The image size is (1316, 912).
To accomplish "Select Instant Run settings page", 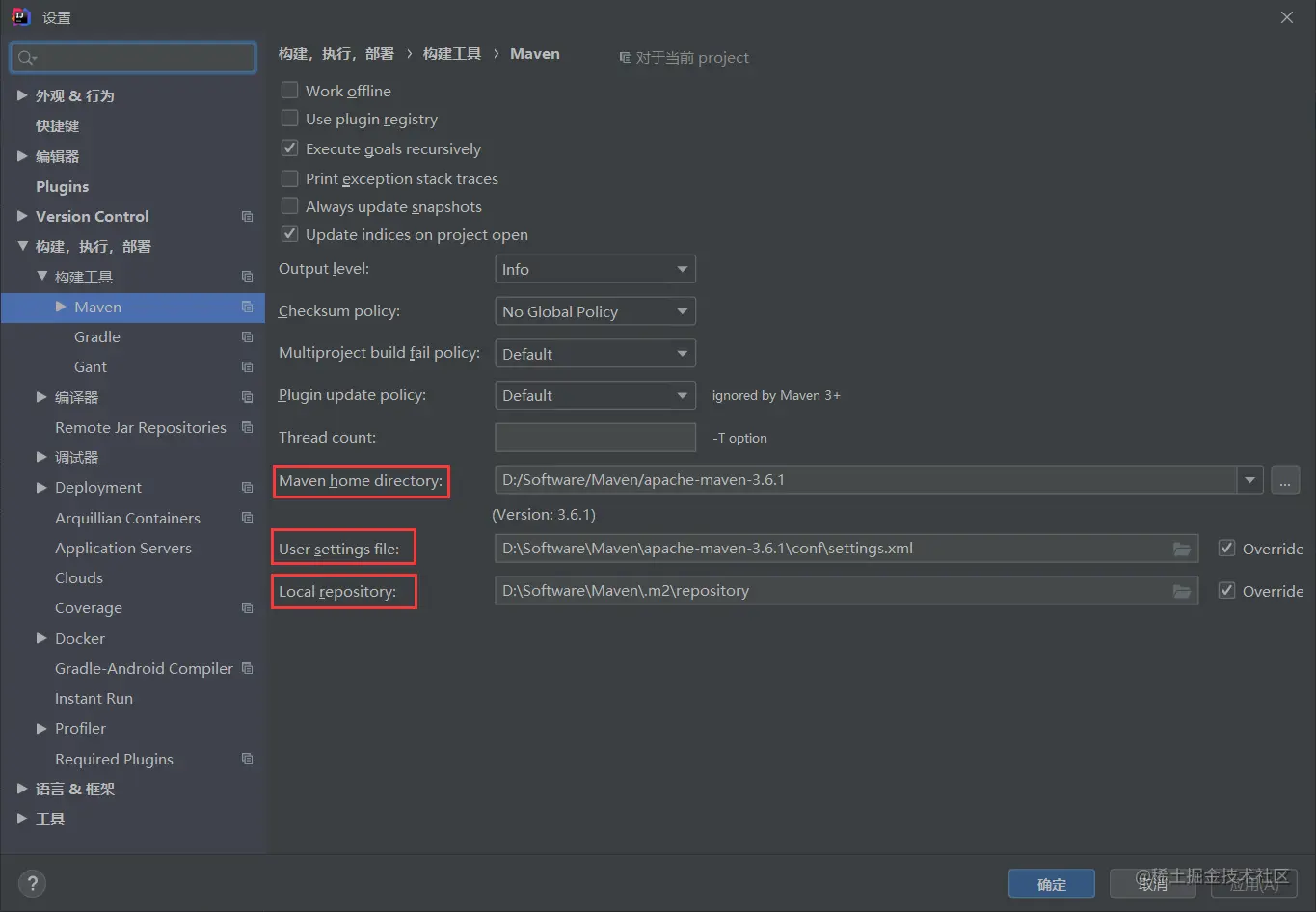I will tap(94, 698).
